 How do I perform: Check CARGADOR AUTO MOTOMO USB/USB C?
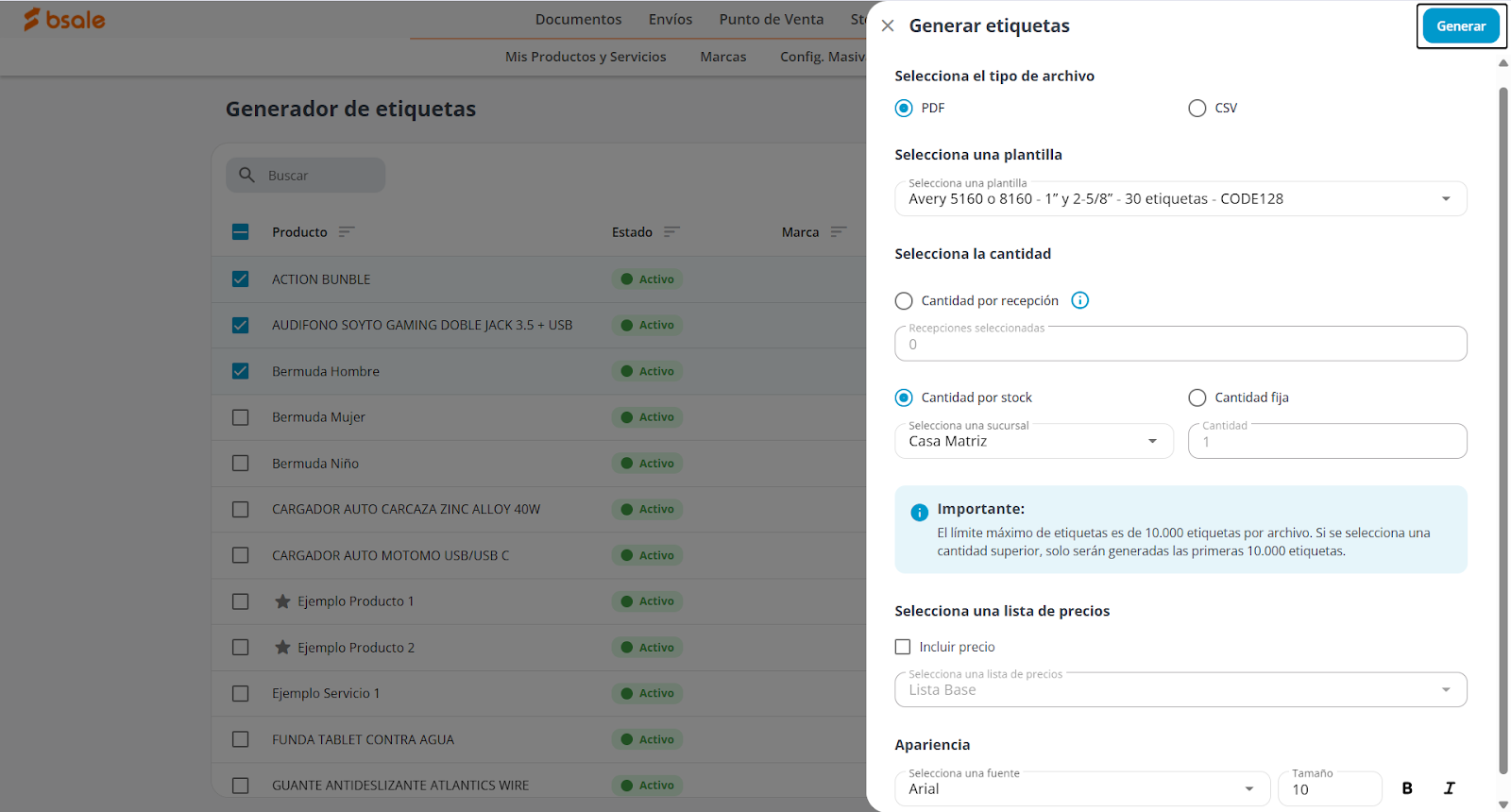[241, 555]
